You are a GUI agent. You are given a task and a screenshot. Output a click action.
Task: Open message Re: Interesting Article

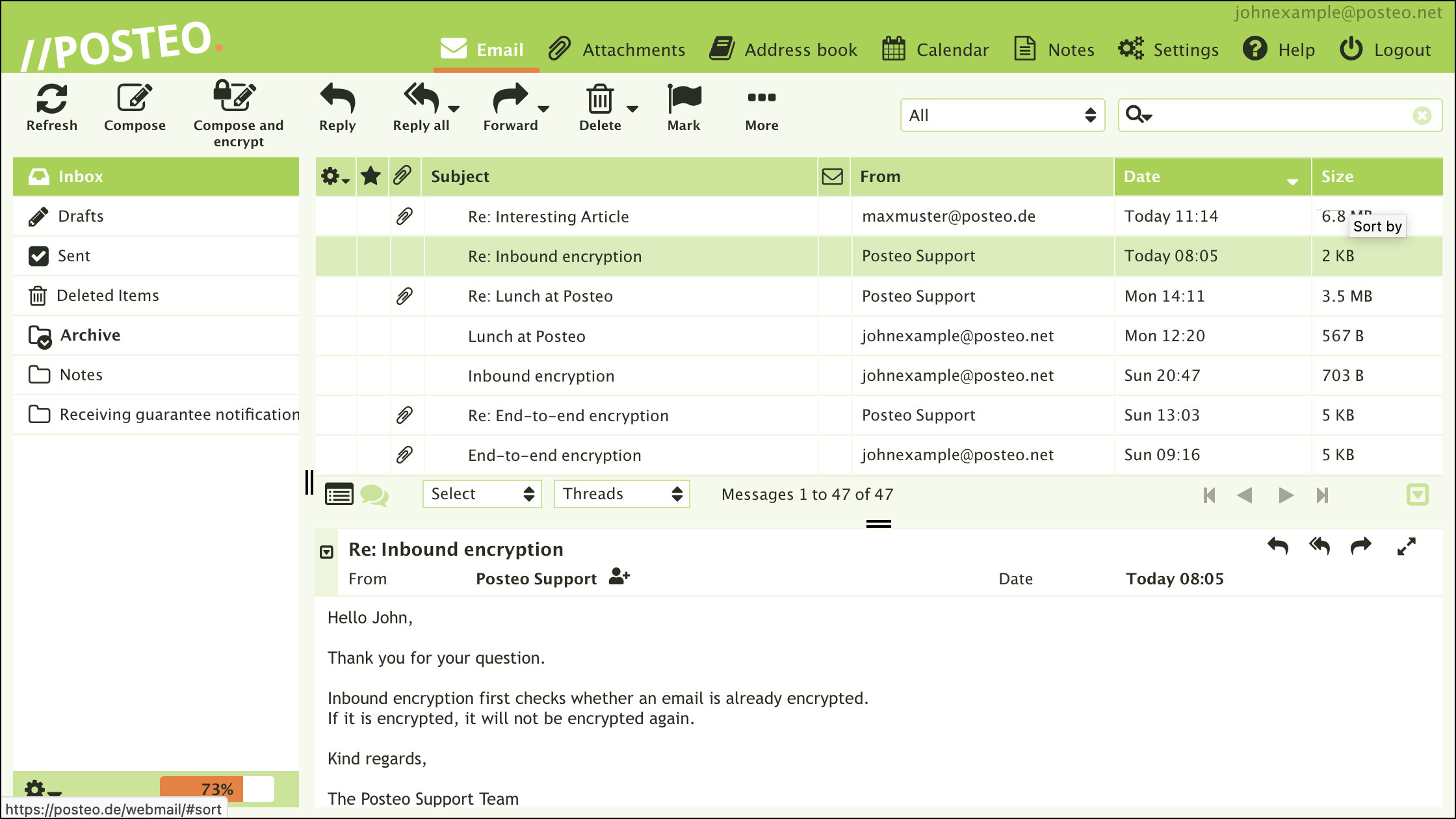879,216
